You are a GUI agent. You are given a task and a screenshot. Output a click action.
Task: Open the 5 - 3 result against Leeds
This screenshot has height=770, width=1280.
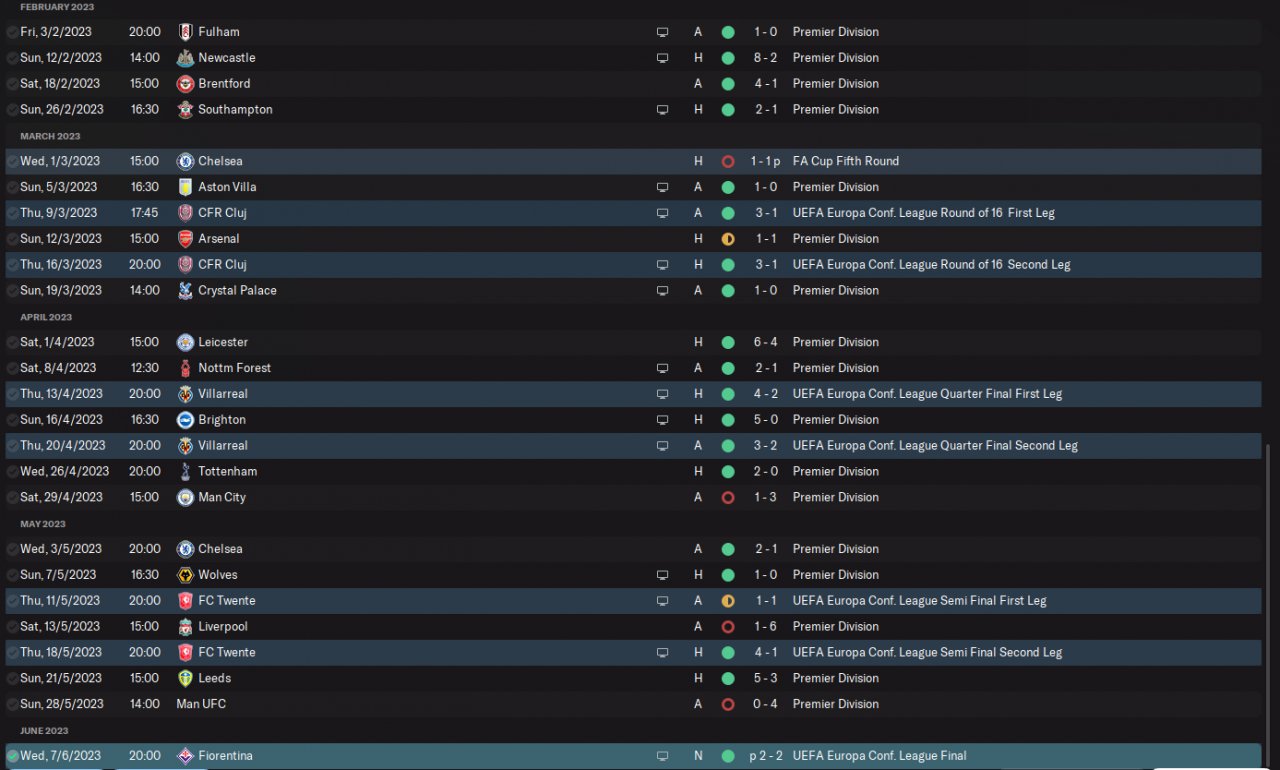tap(766, 679)
